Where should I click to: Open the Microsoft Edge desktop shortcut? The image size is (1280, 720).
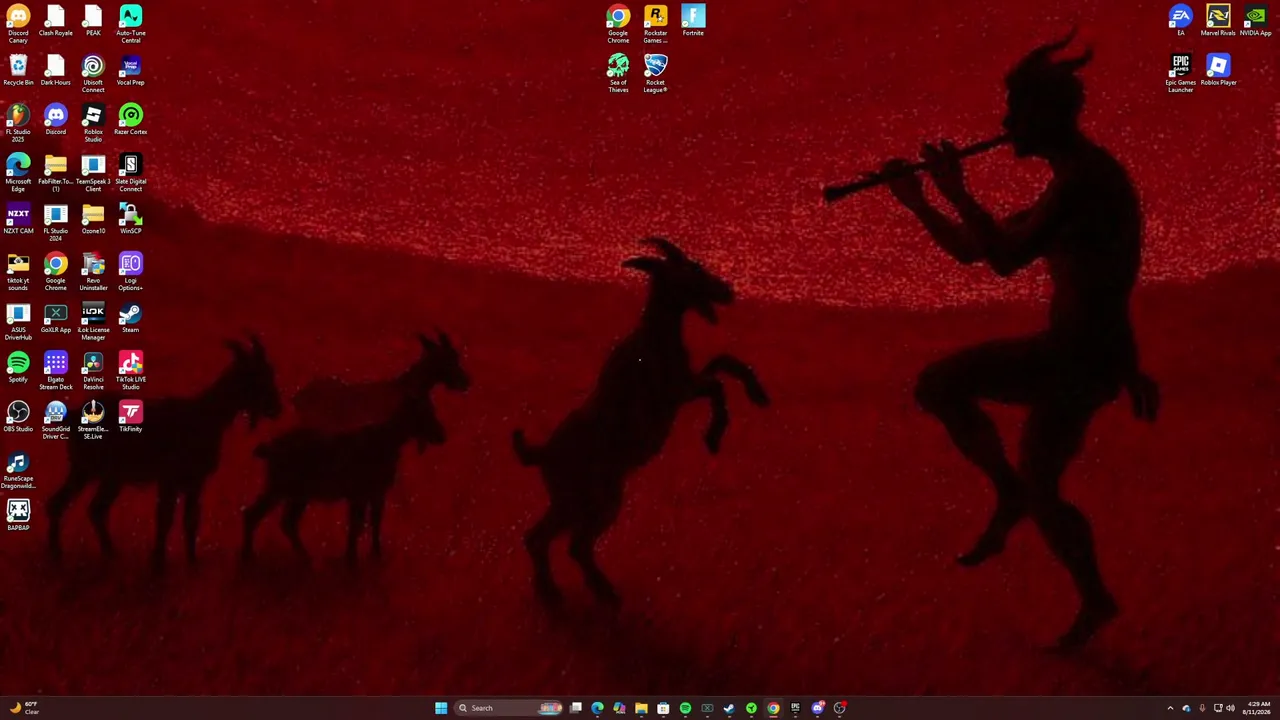18,173
